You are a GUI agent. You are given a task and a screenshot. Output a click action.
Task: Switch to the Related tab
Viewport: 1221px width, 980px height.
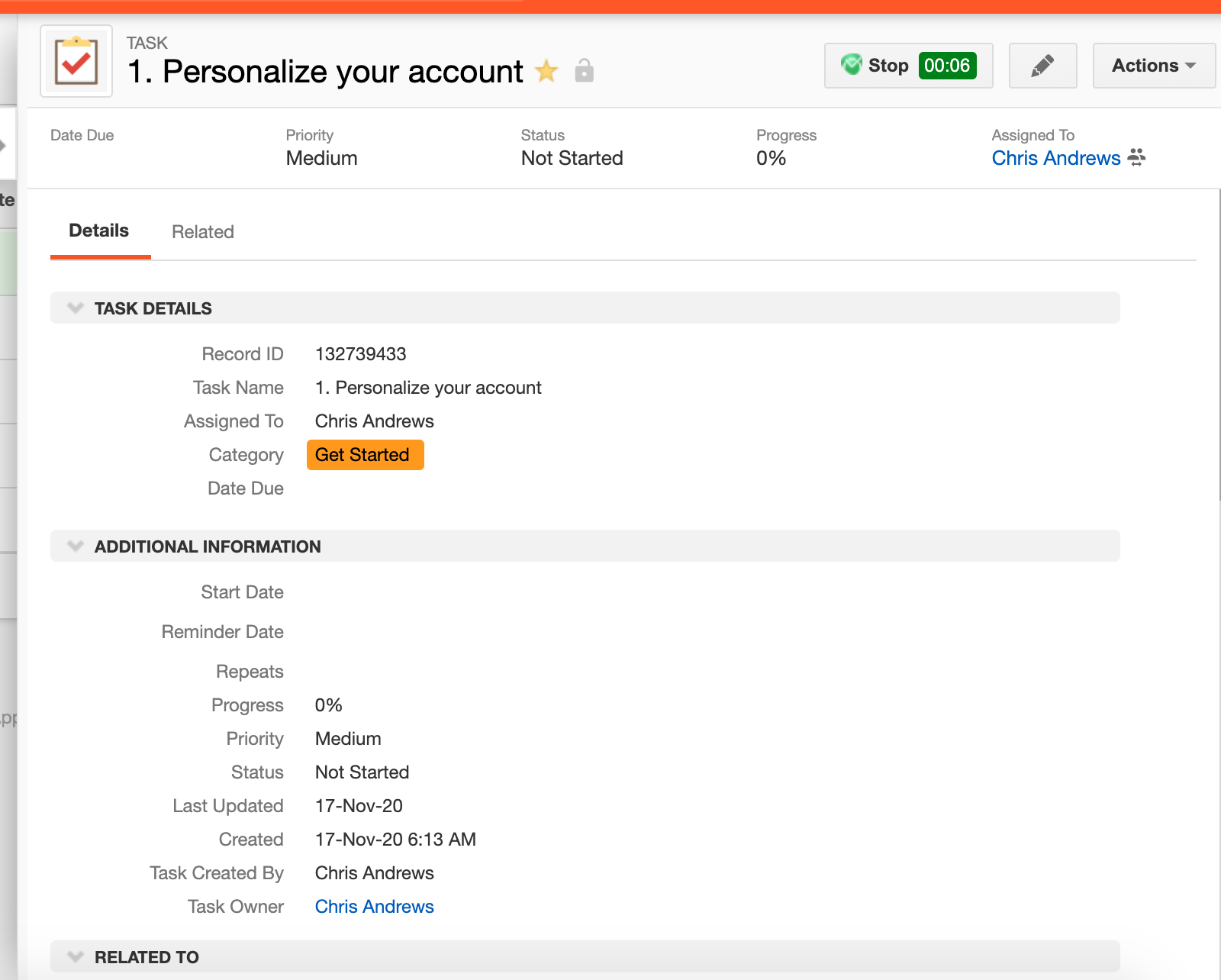coord(203,232)
